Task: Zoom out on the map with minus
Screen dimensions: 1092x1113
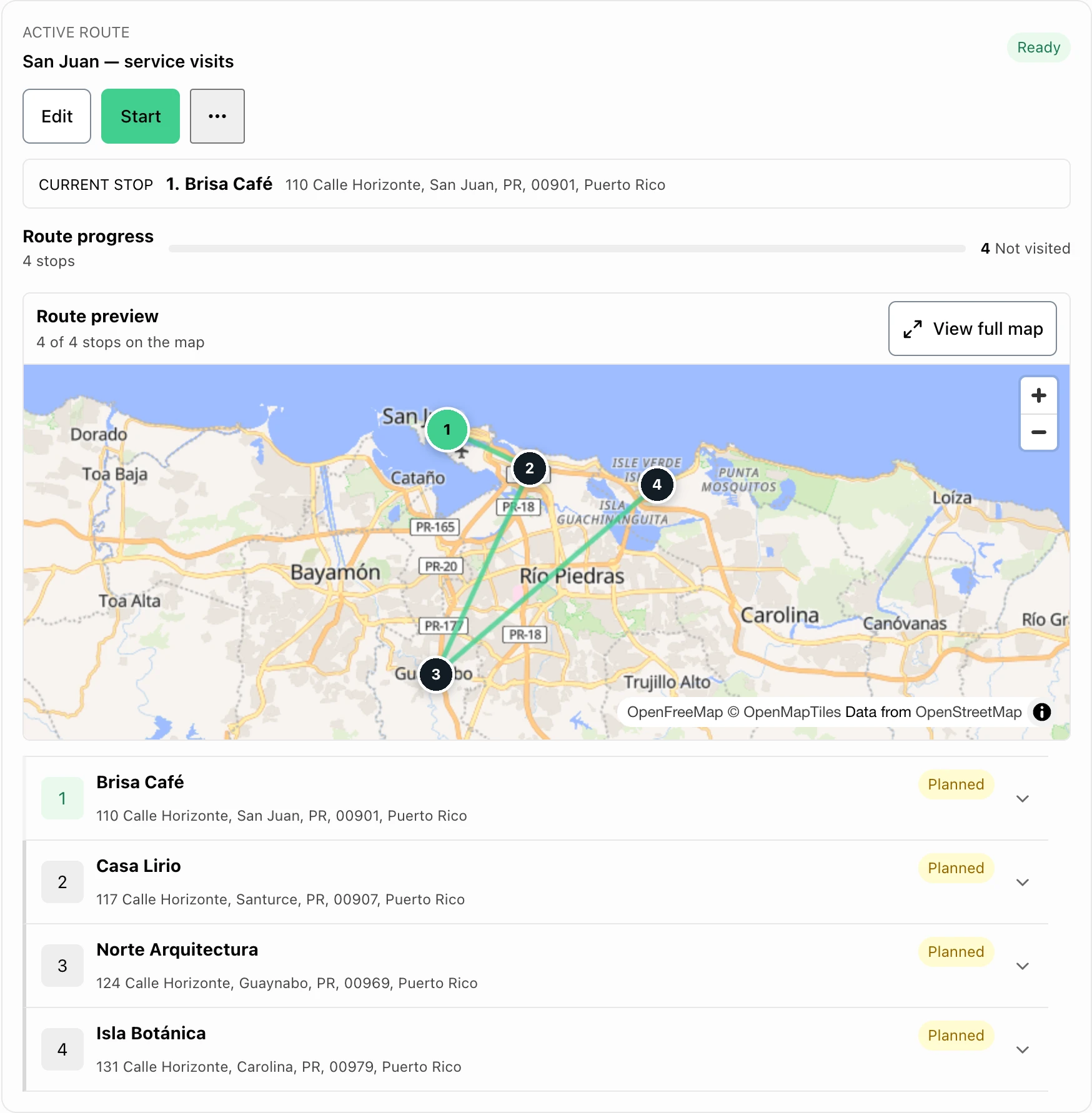Action: tap(1038, 432)
